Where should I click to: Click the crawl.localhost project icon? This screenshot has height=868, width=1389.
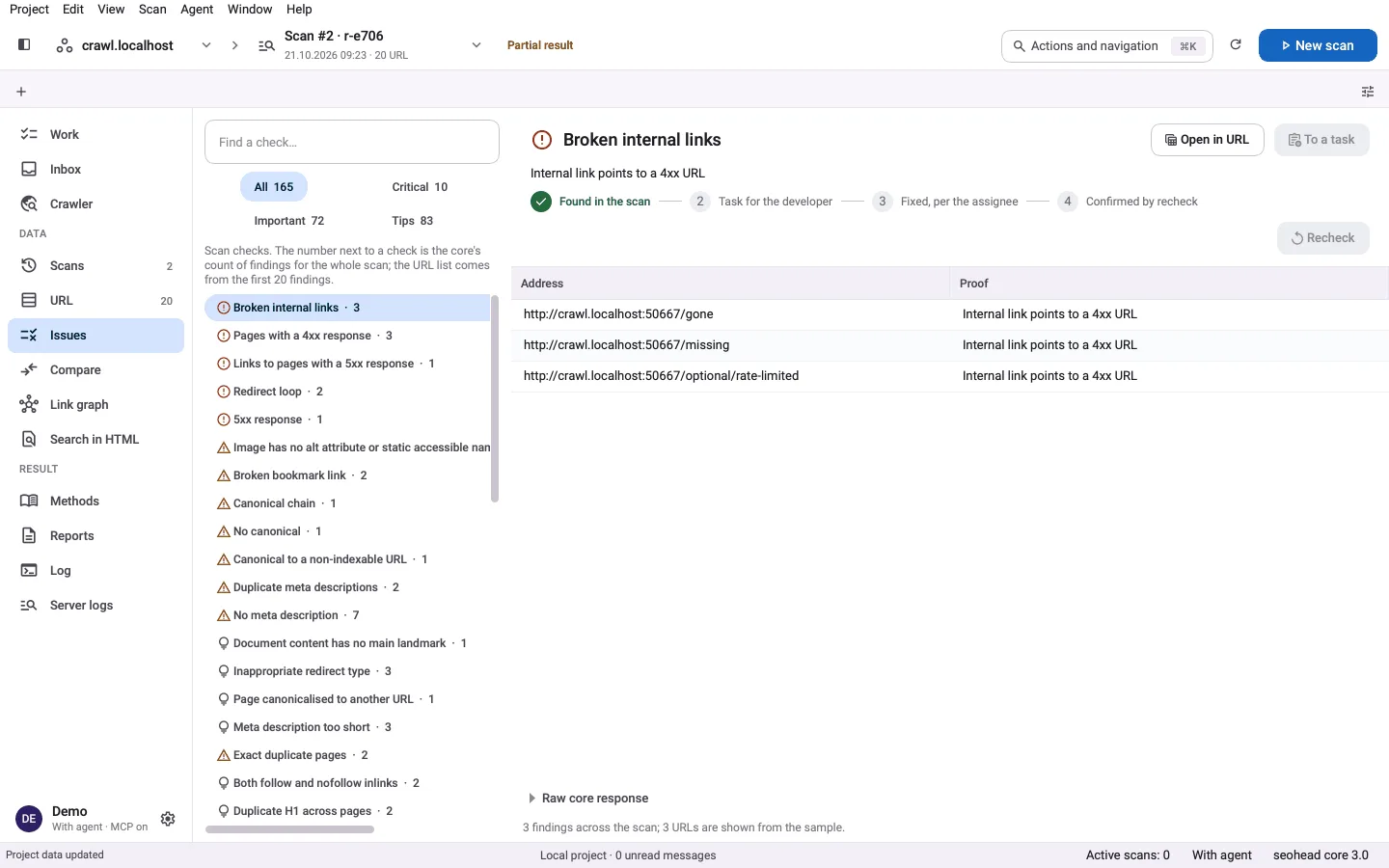[65, 45]
